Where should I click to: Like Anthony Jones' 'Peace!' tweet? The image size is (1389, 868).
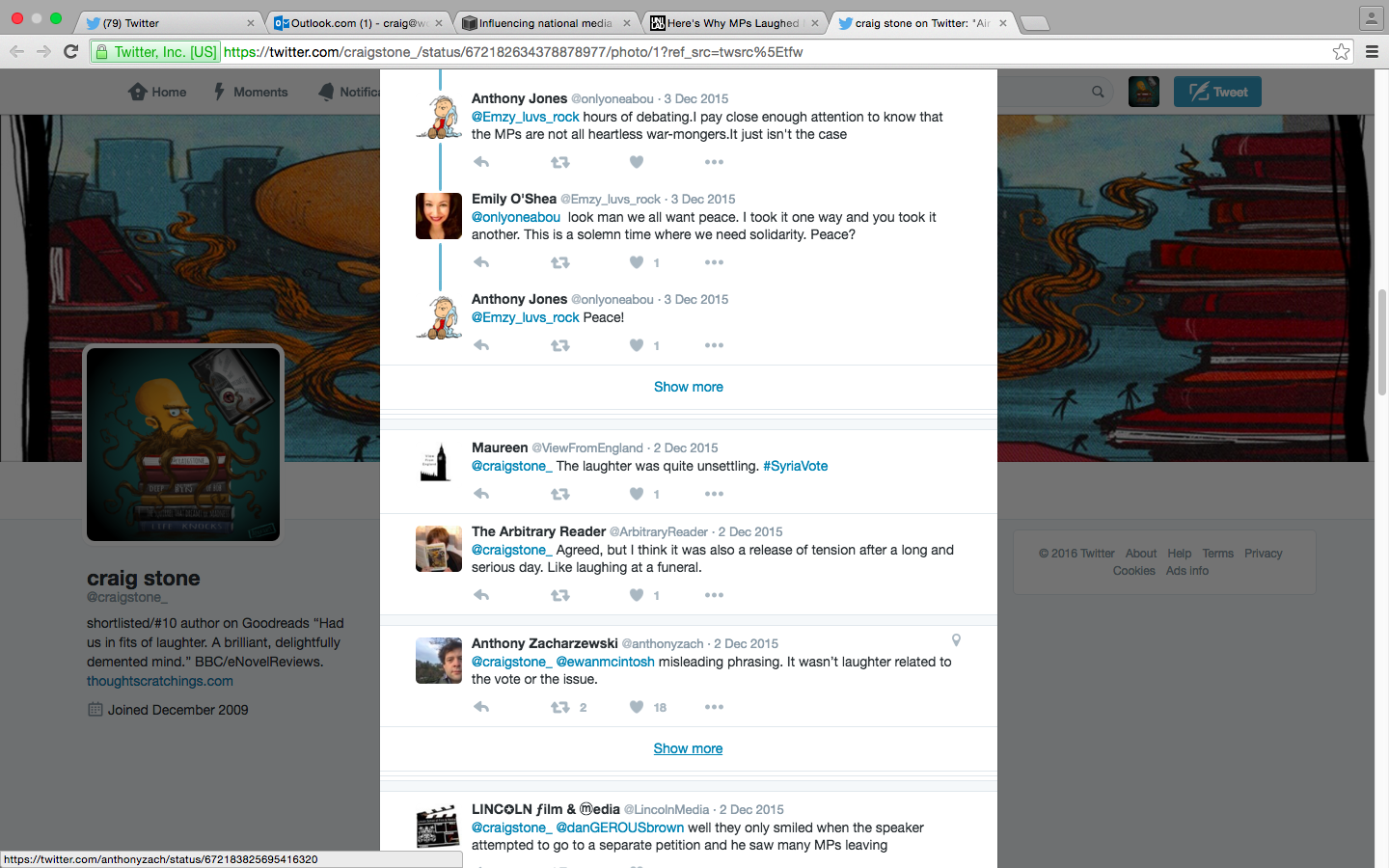pos(637,345)
